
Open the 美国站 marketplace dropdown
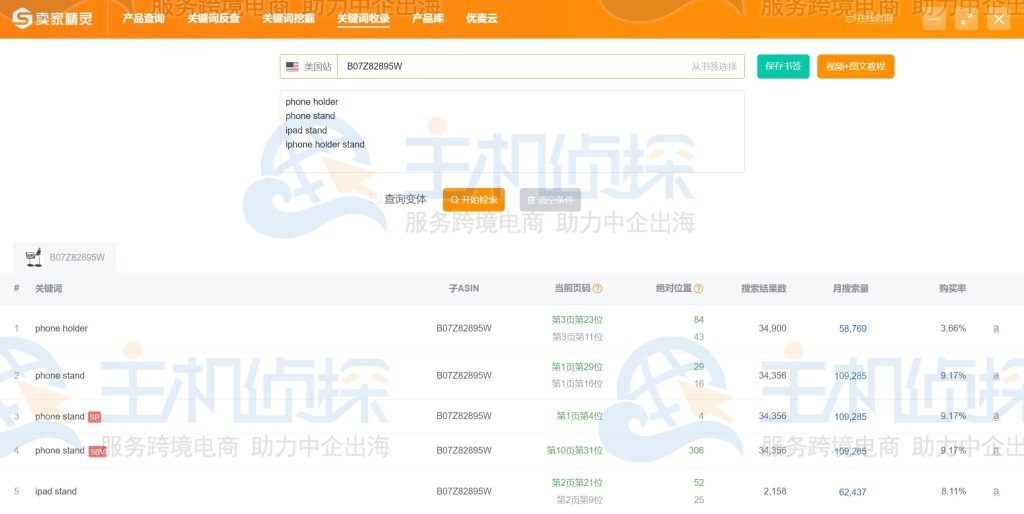click(308, 67)
